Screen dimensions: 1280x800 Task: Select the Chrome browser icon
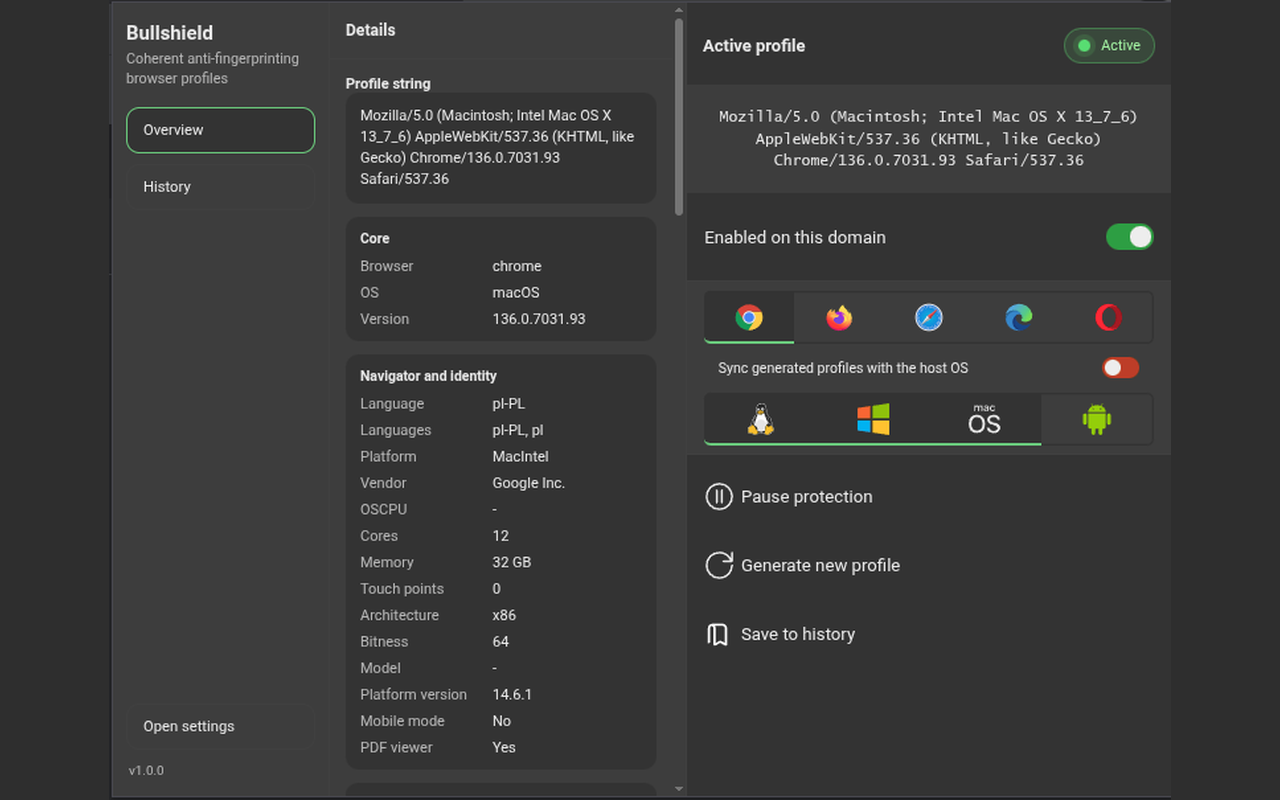pos(749,318)
